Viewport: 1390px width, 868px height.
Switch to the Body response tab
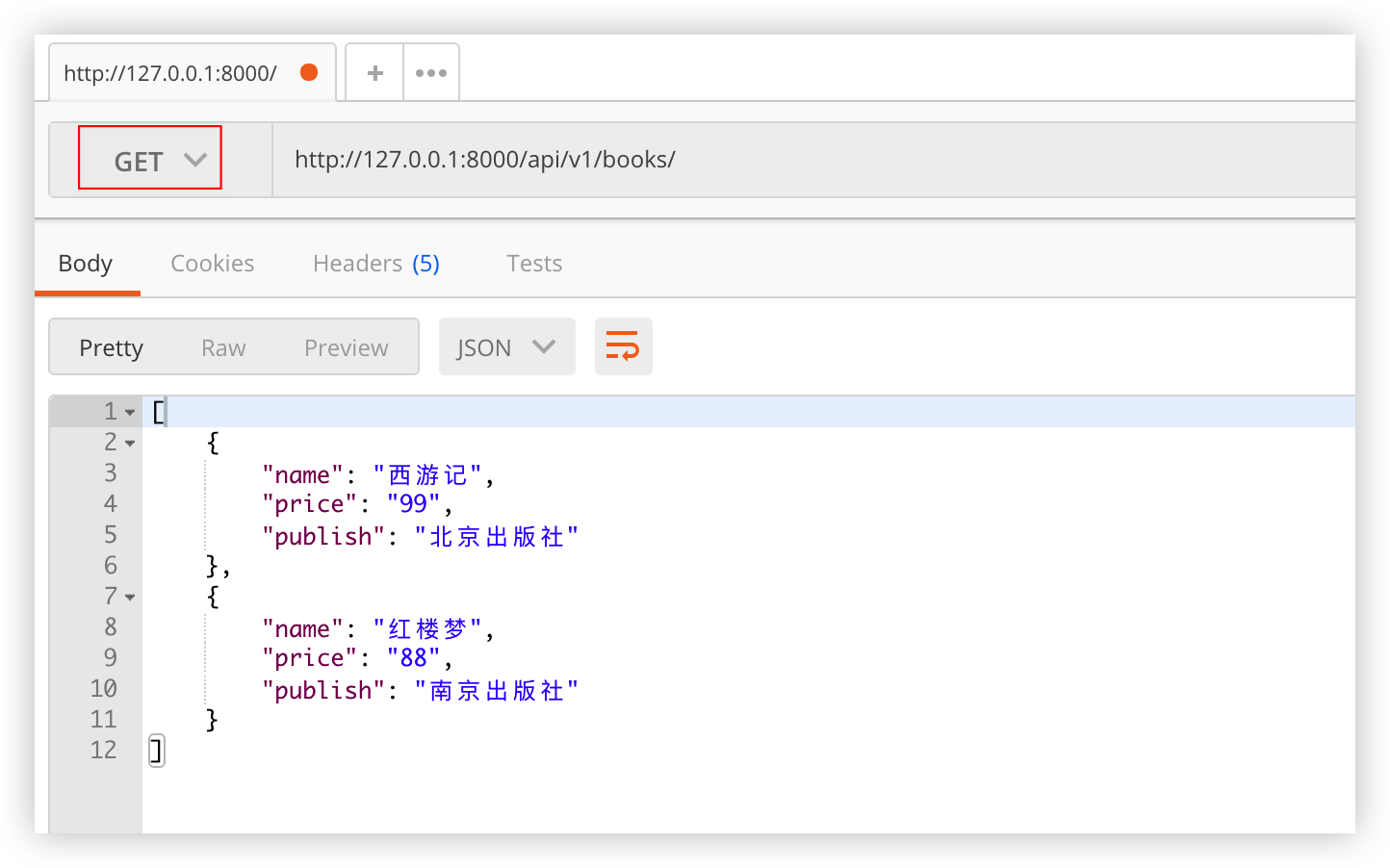click(86, 264)
